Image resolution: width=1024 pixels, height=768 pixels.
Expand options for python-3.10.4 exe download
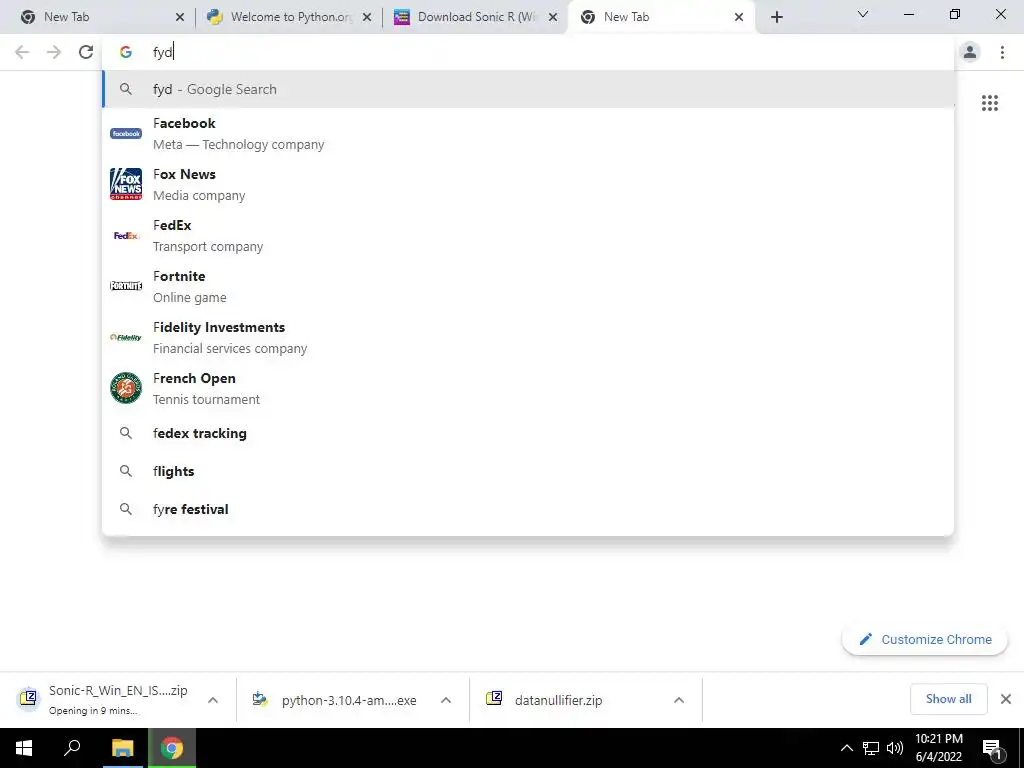(446, 700)
